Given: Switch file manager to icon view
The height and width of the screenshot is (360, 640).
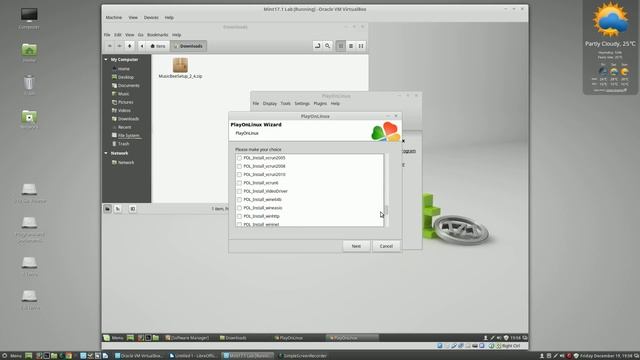Looking at the screenshot, I should [x=341, y=46].
